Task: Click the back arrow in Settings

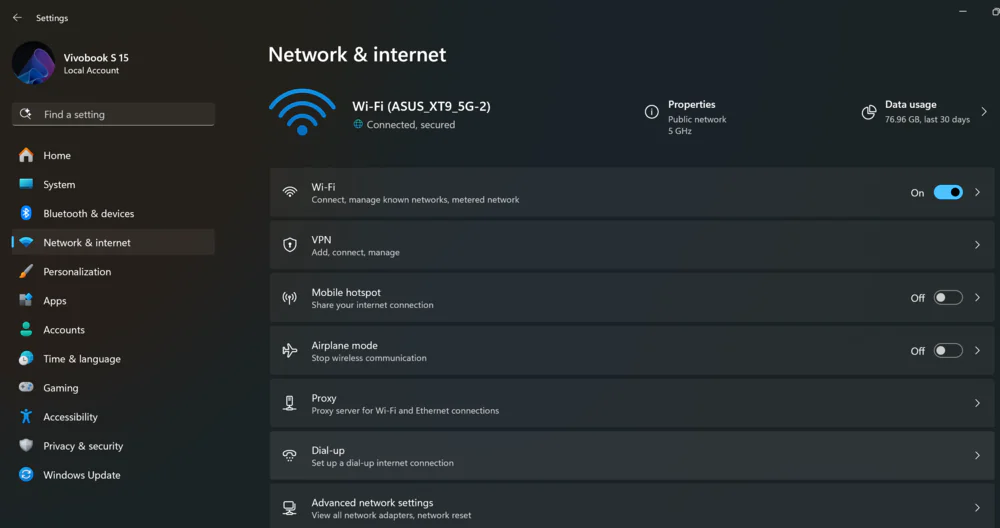Action: pyautogui.click(x=17, y=18)
